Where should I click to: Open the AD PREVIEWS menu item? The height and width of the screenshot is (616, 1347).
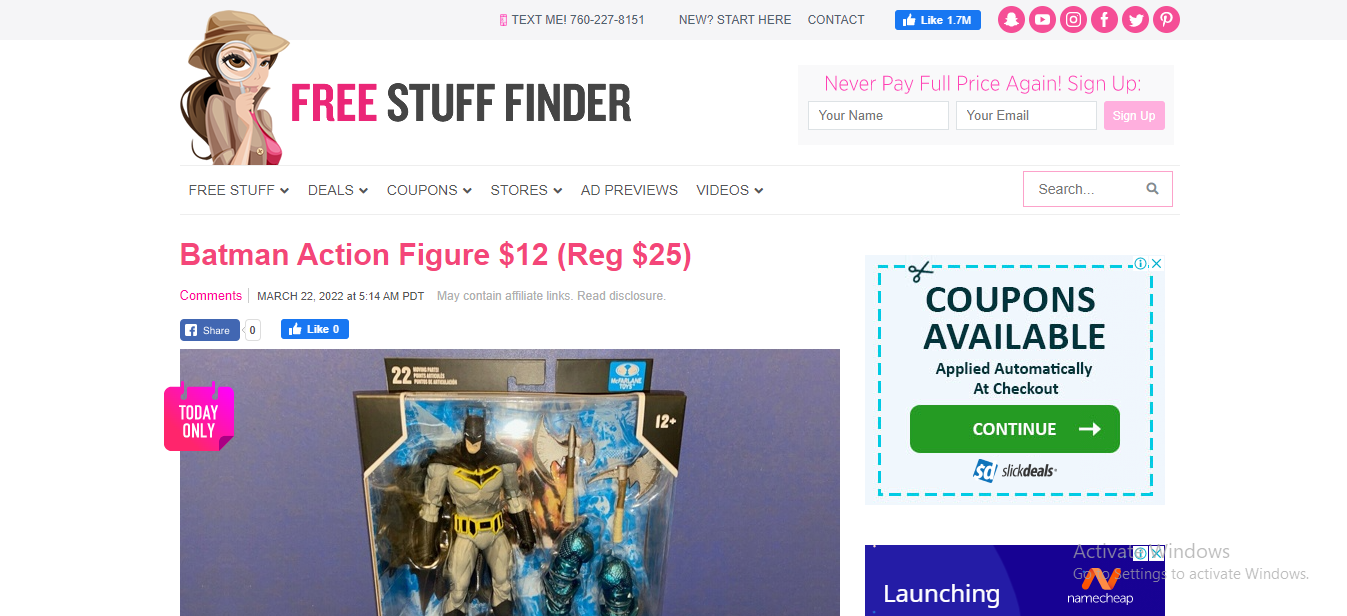(x=629, y=190)
